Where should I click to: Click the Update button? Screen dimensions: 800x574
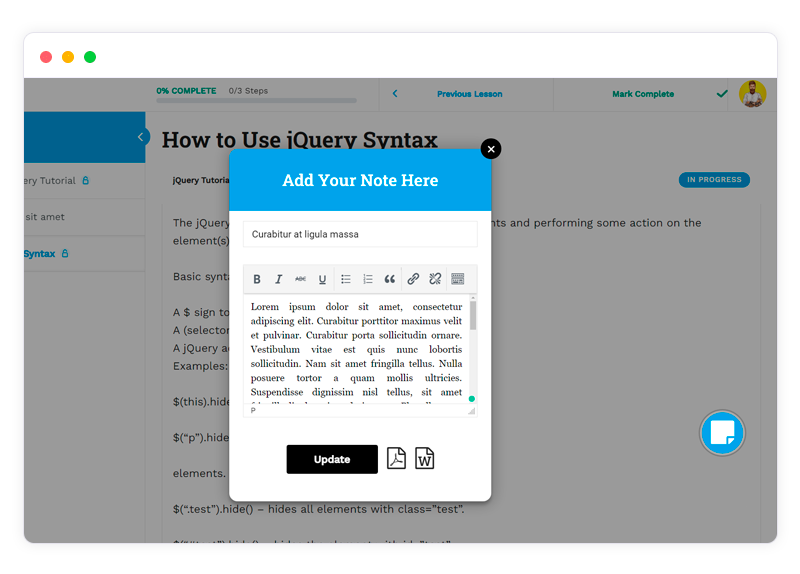(x=332, y=459)
